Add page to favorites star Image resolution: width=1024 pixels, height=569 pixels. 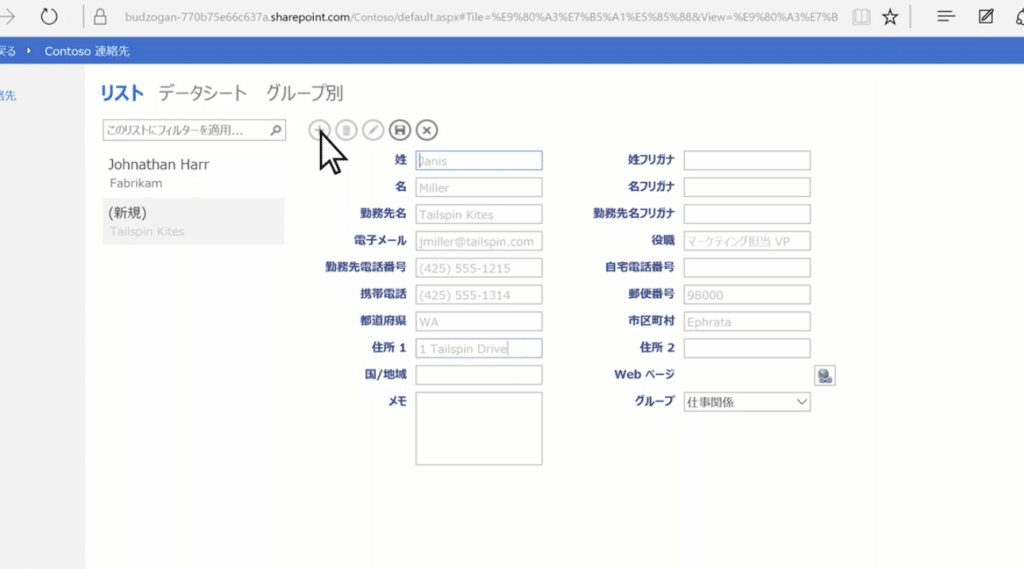889,17
